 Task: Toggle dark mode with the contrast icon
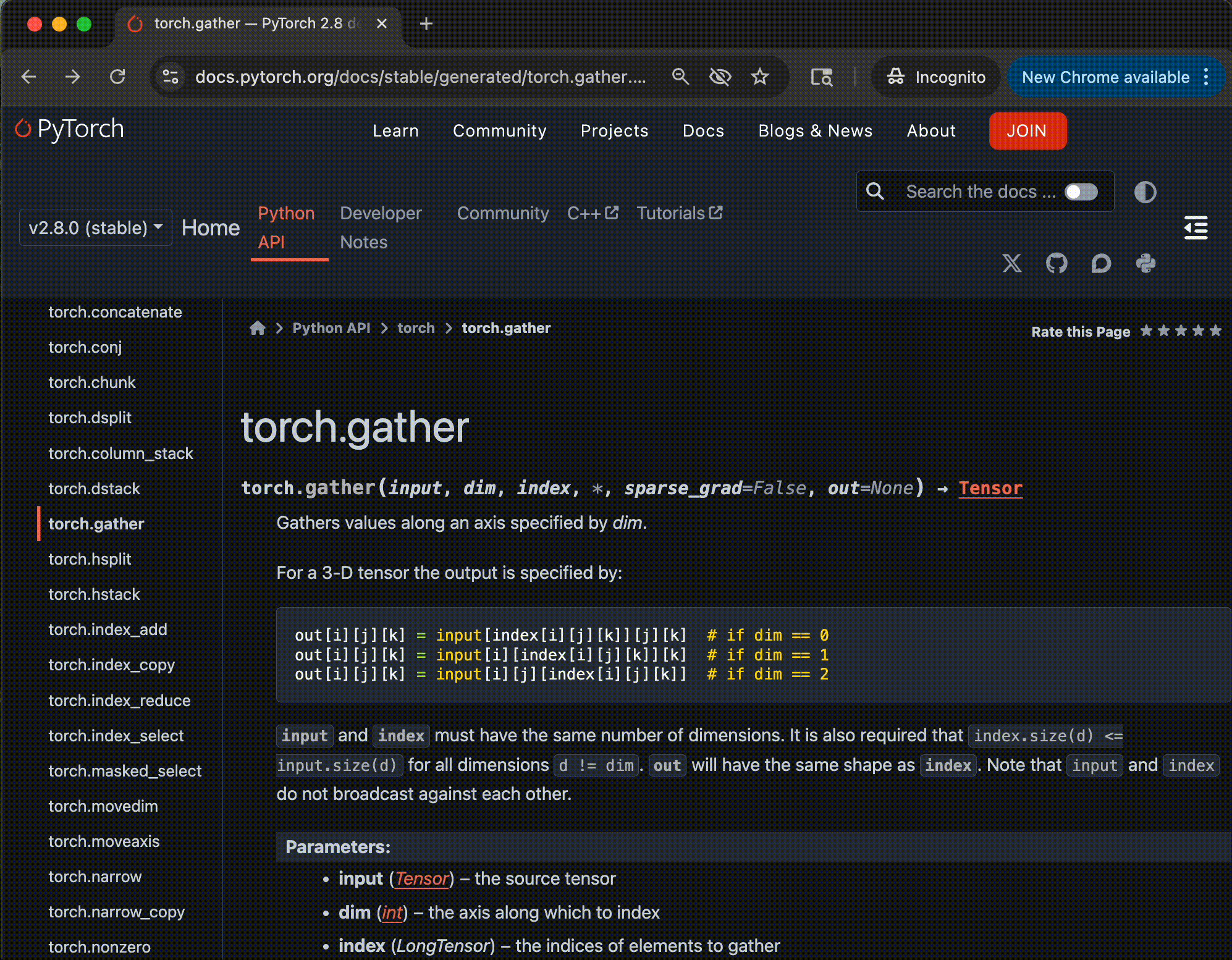point(1146,192)
